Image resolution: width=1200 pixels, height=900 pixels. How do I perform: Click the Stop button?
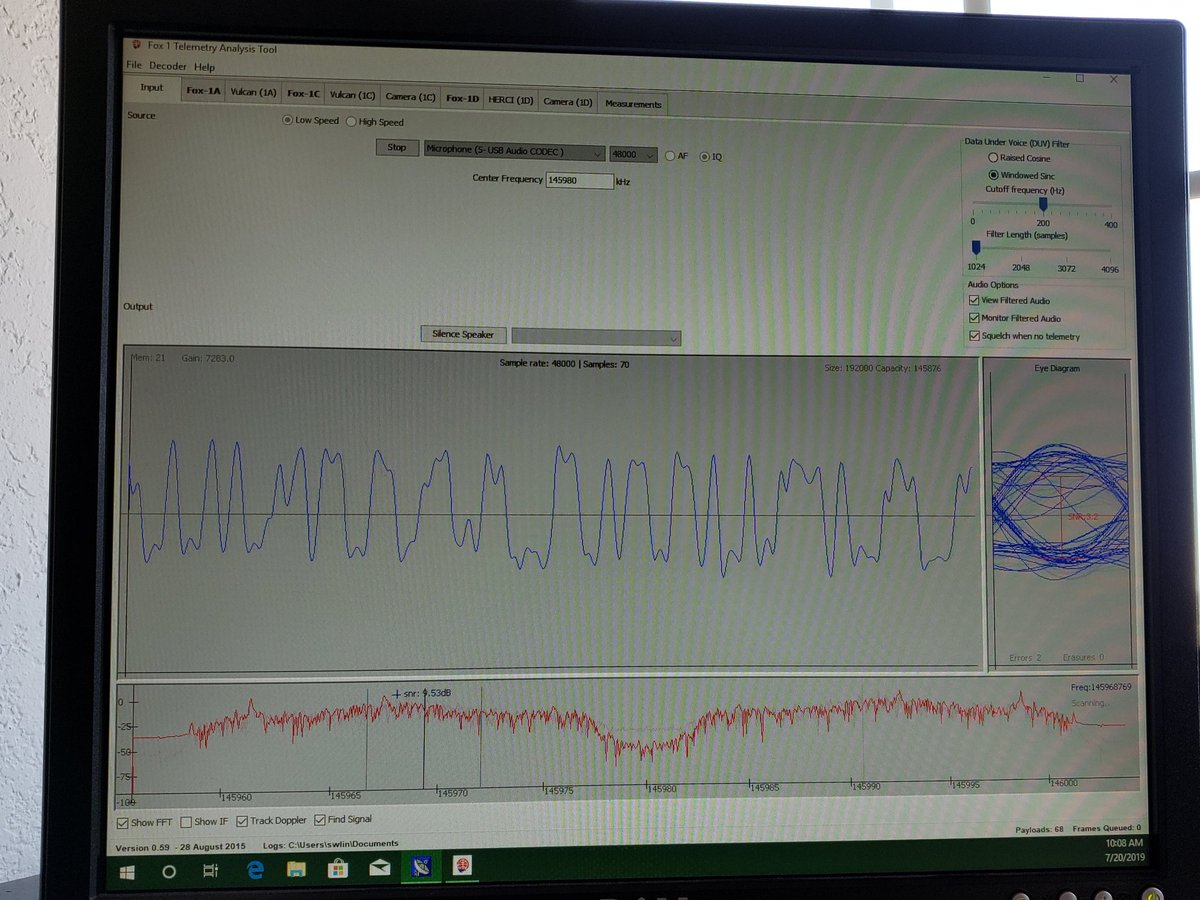tap(397, 147)
